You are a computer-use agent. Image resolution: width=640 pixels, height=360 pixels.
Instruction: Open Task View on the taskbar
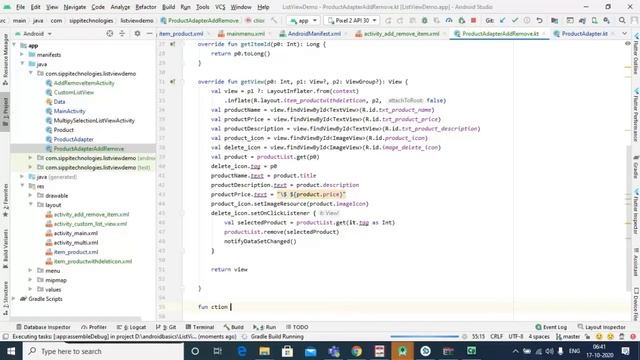tap(218, 351)
